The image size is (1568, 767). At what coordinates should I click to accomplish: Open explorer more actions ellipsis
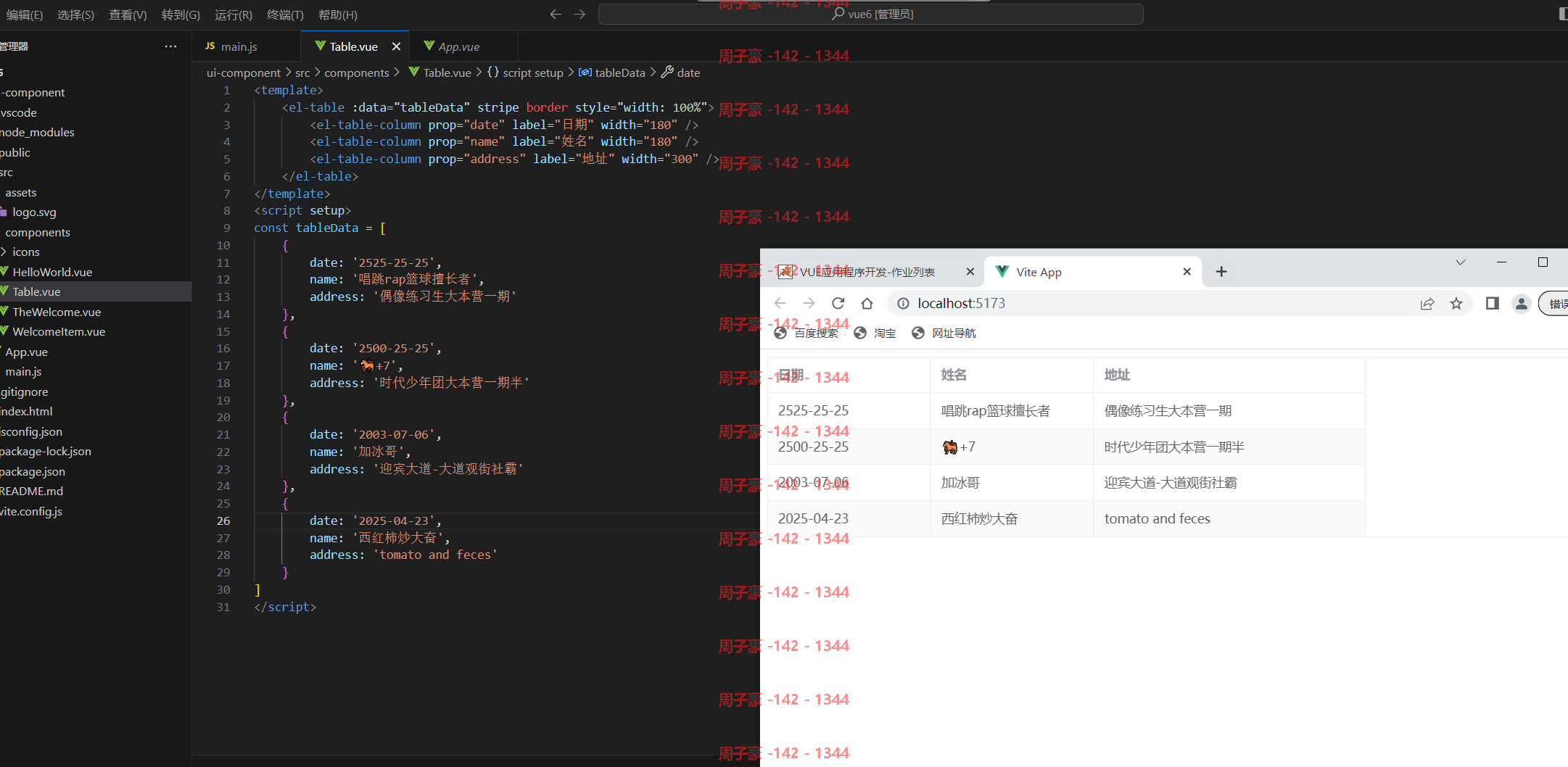pos(170,46)
